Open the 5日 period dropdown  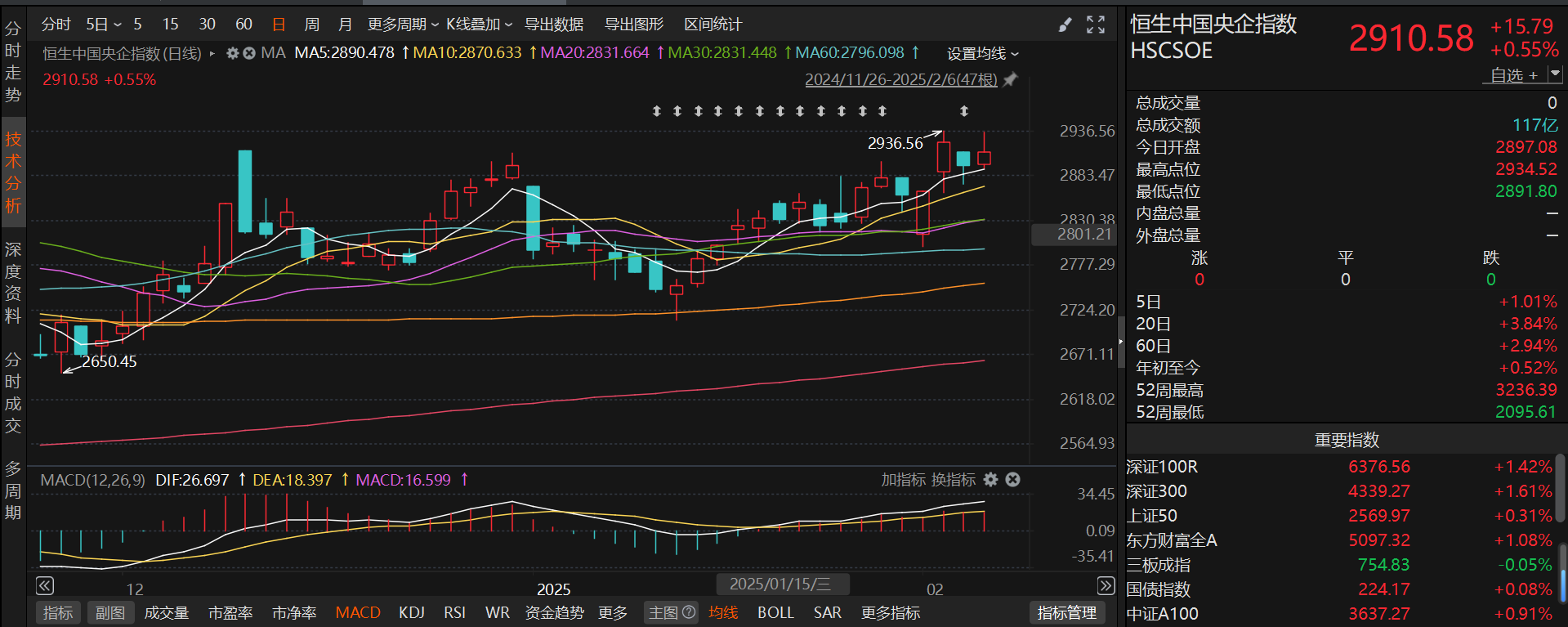[104, 25]
